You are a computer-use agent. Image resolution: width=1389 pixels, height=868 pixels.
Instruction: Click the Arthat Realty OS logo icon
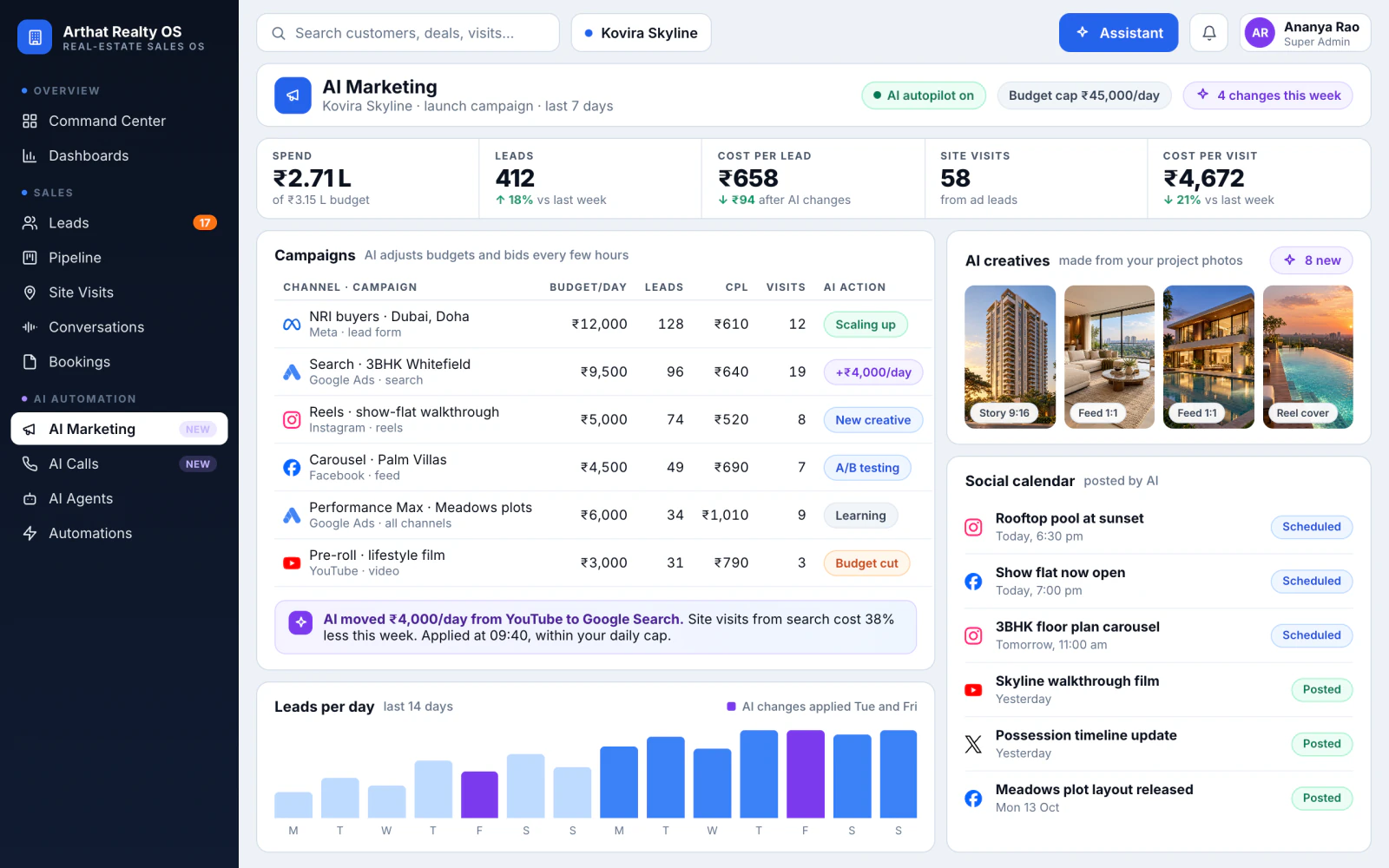click(x=35, y=37)
